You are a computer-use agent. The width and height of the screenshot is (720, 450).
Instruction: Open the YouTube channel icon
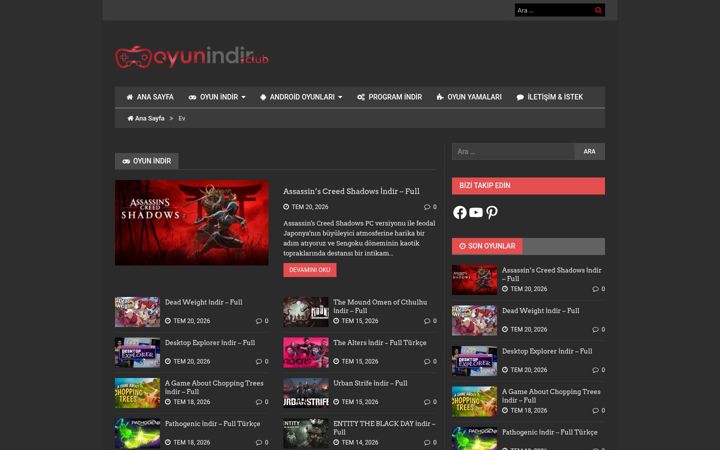point(476,212)
